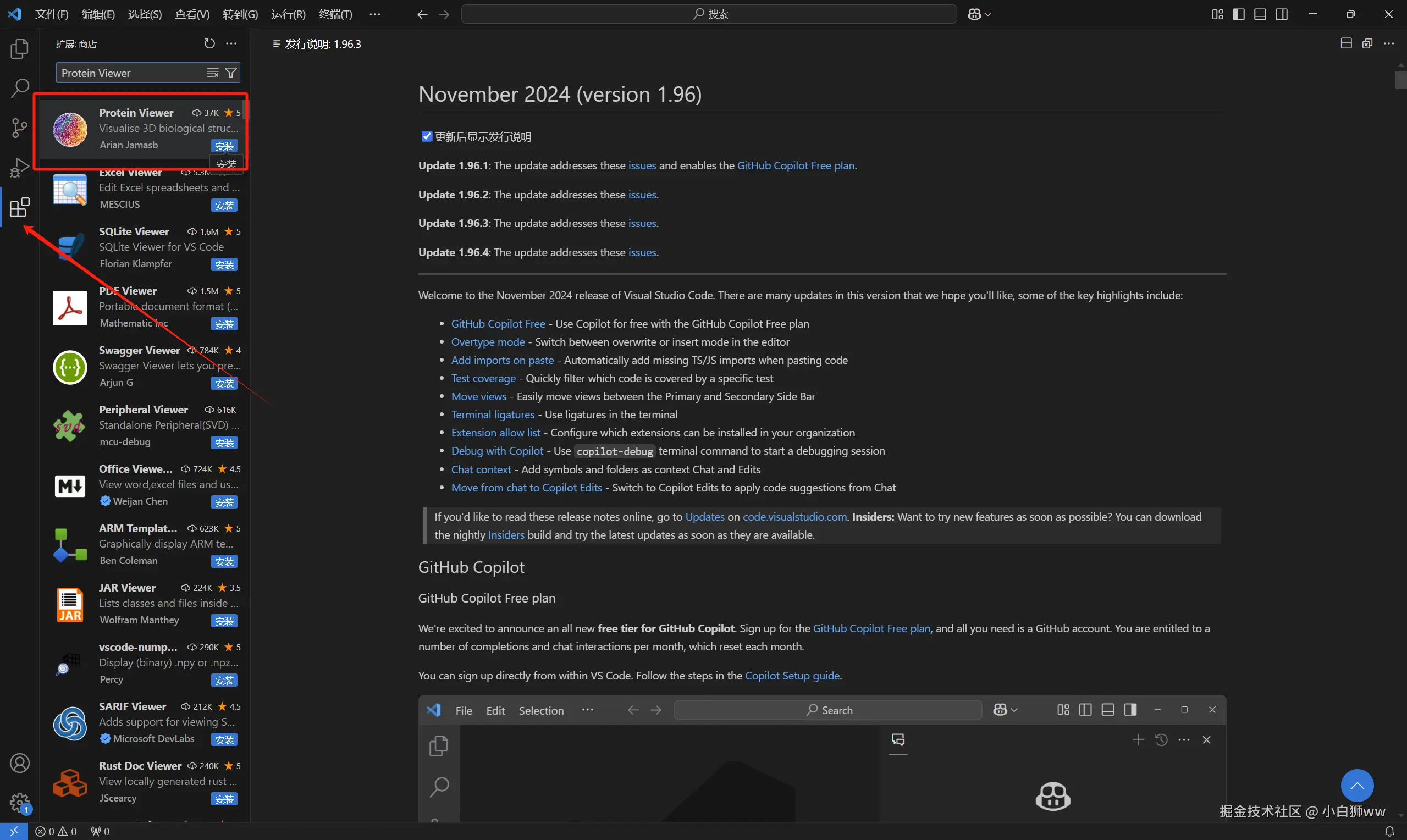
Task: Open the Explorer view in activity bar
Action: pos(19,49)
